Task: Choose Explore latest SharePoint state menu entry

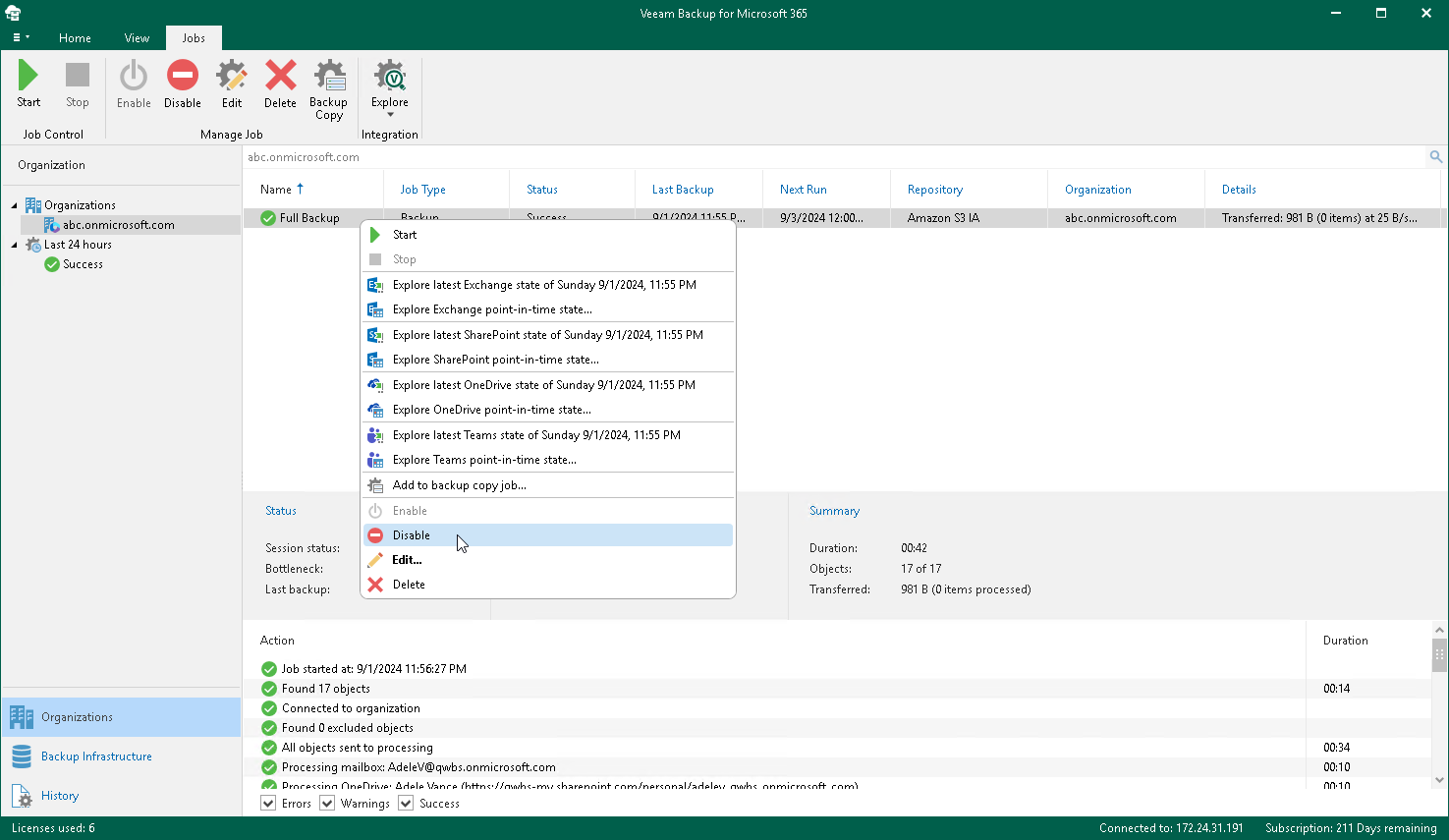Action: point(548,335)
